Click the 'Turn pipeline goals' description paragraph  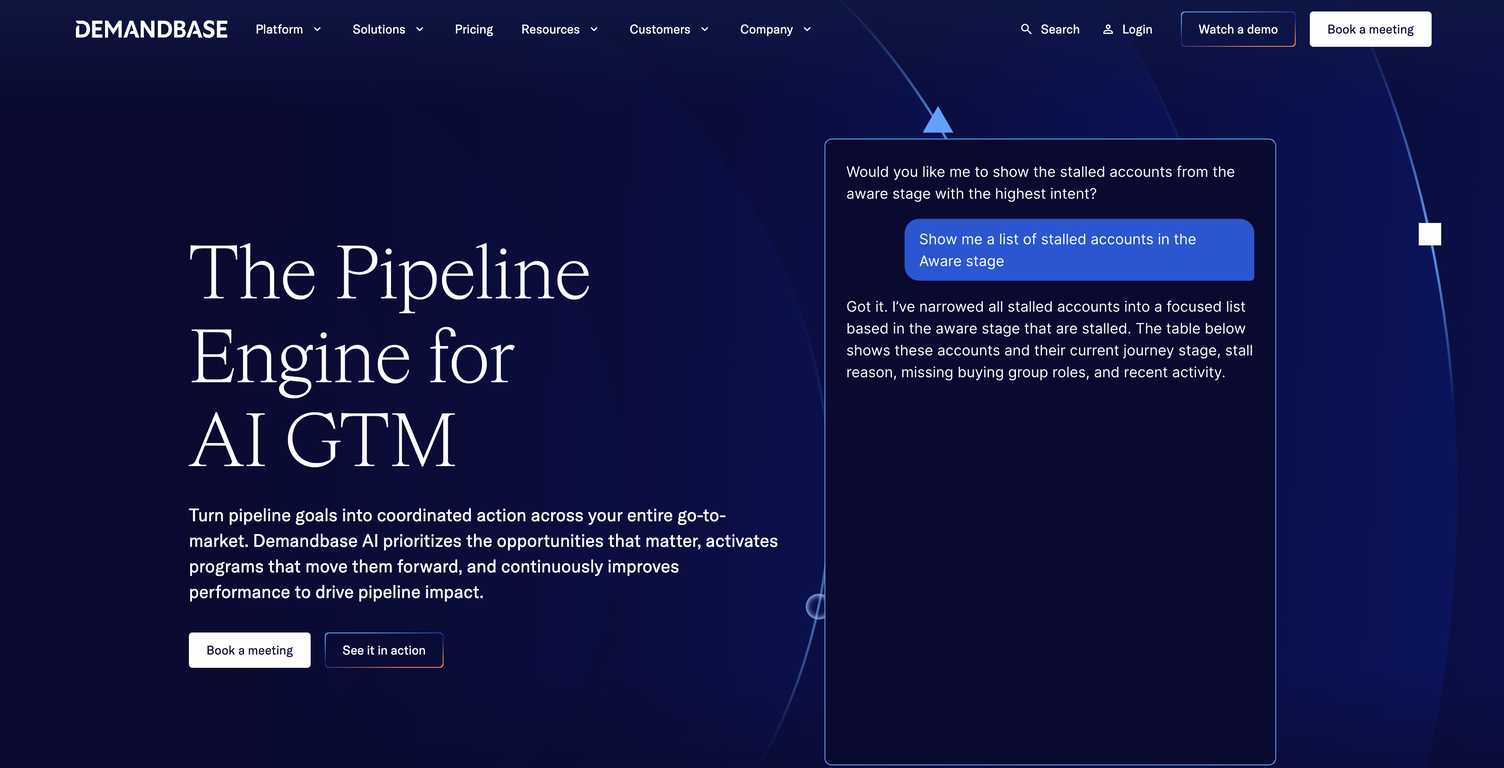(x=483, y=554)
